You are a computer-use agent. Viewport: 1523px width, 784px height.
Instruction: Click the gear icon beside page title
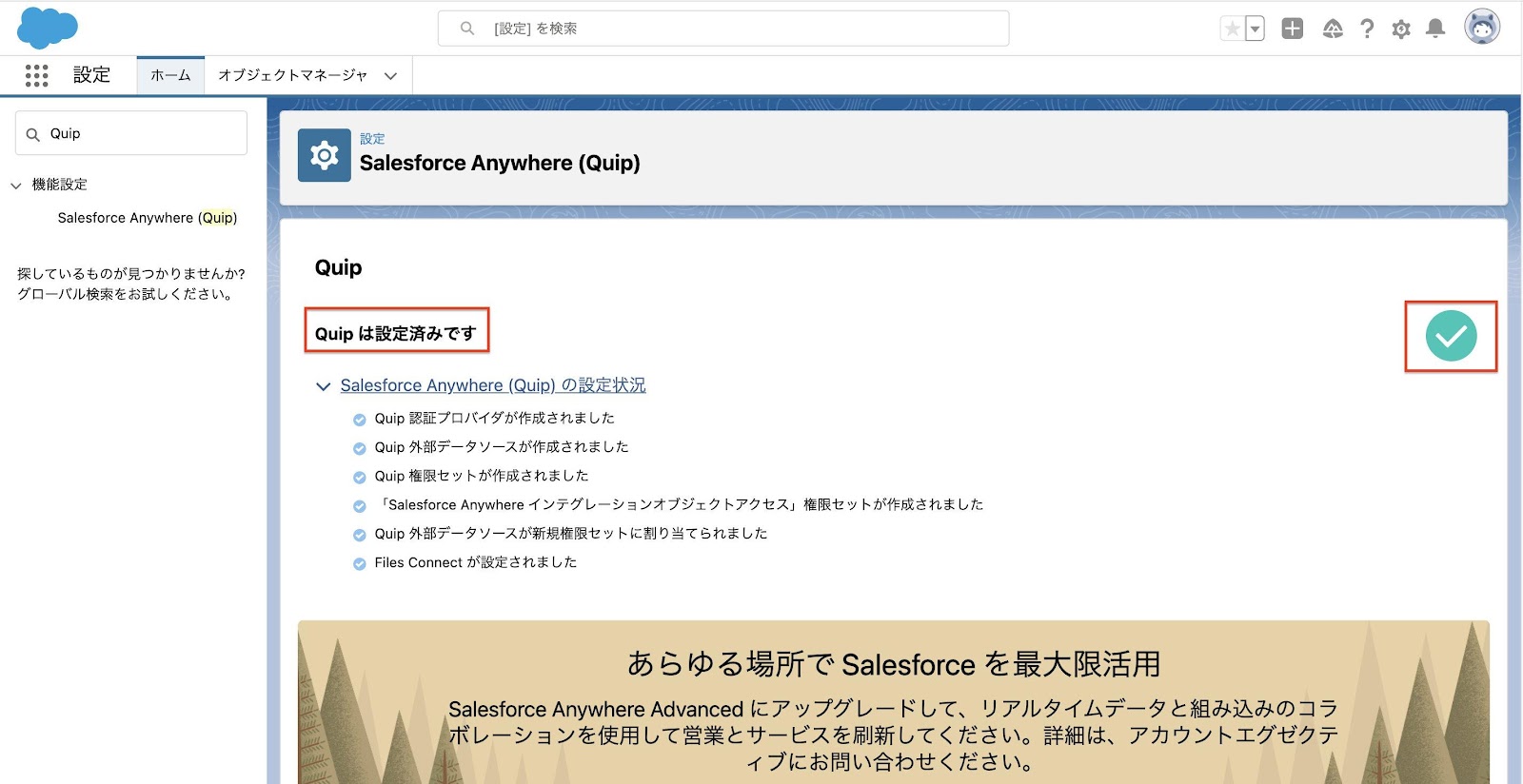(325, 155)
